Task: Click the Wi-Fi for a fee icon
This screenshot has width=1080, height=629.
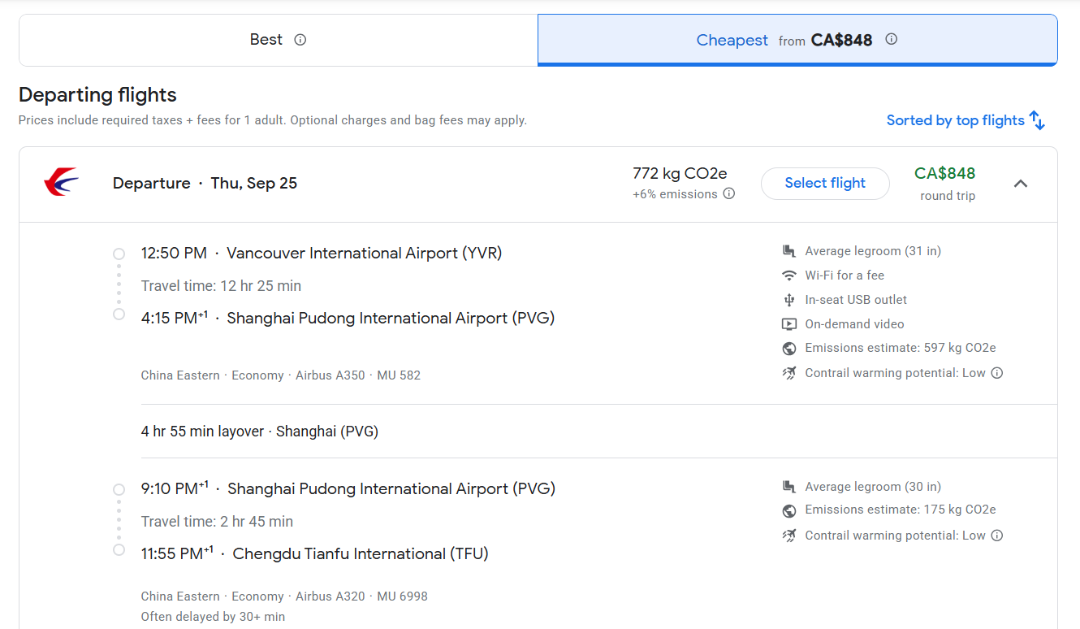Action: [x=789, y=275]
